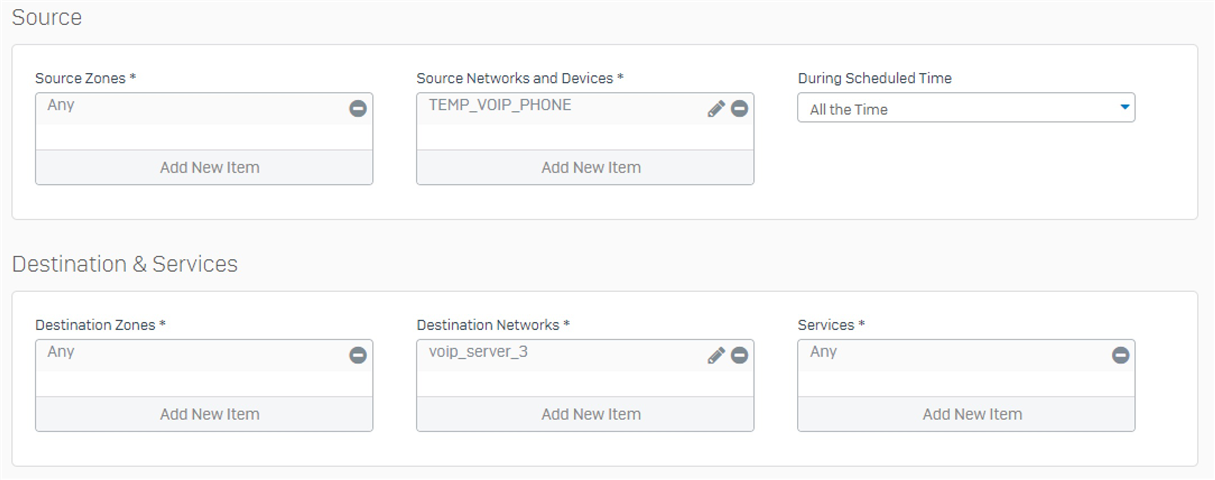Edit the TEMP_VOIP_PHONE network entry
This screenshot has width=1215, height=480.
716,108
